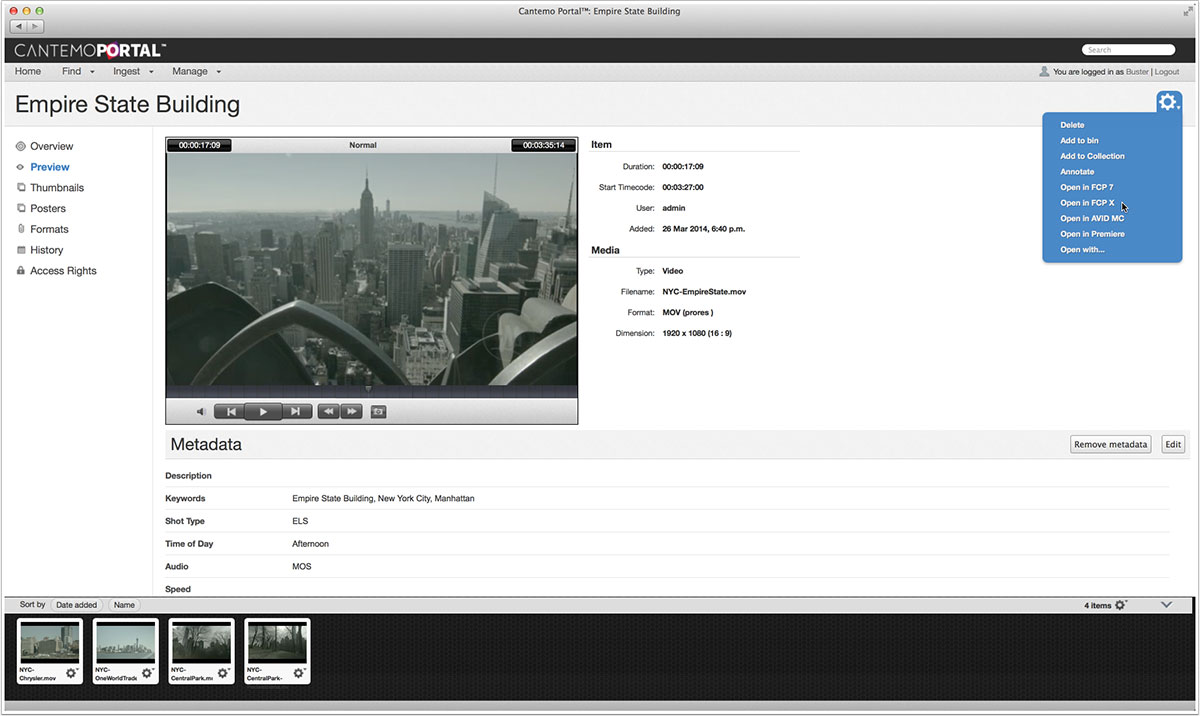Click in the Search field

coord(1128,50)
